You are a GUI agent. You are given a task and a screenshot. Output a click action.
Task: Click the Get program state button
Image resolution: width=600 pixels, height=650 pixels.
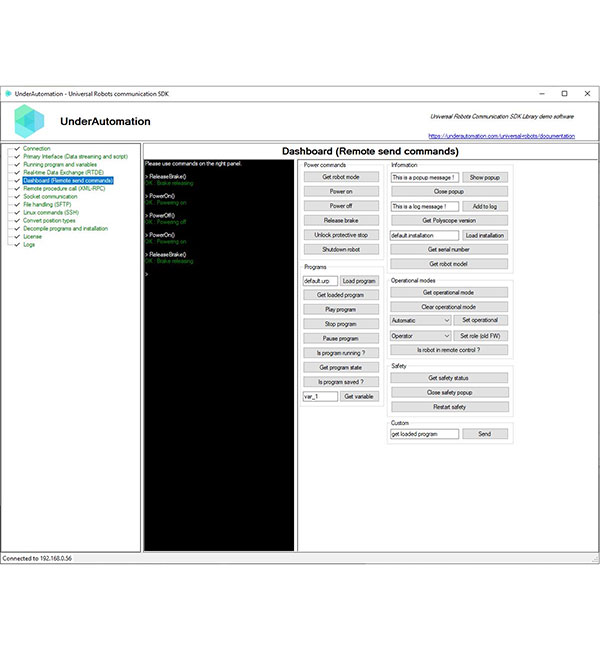click(x=341, y=368)
